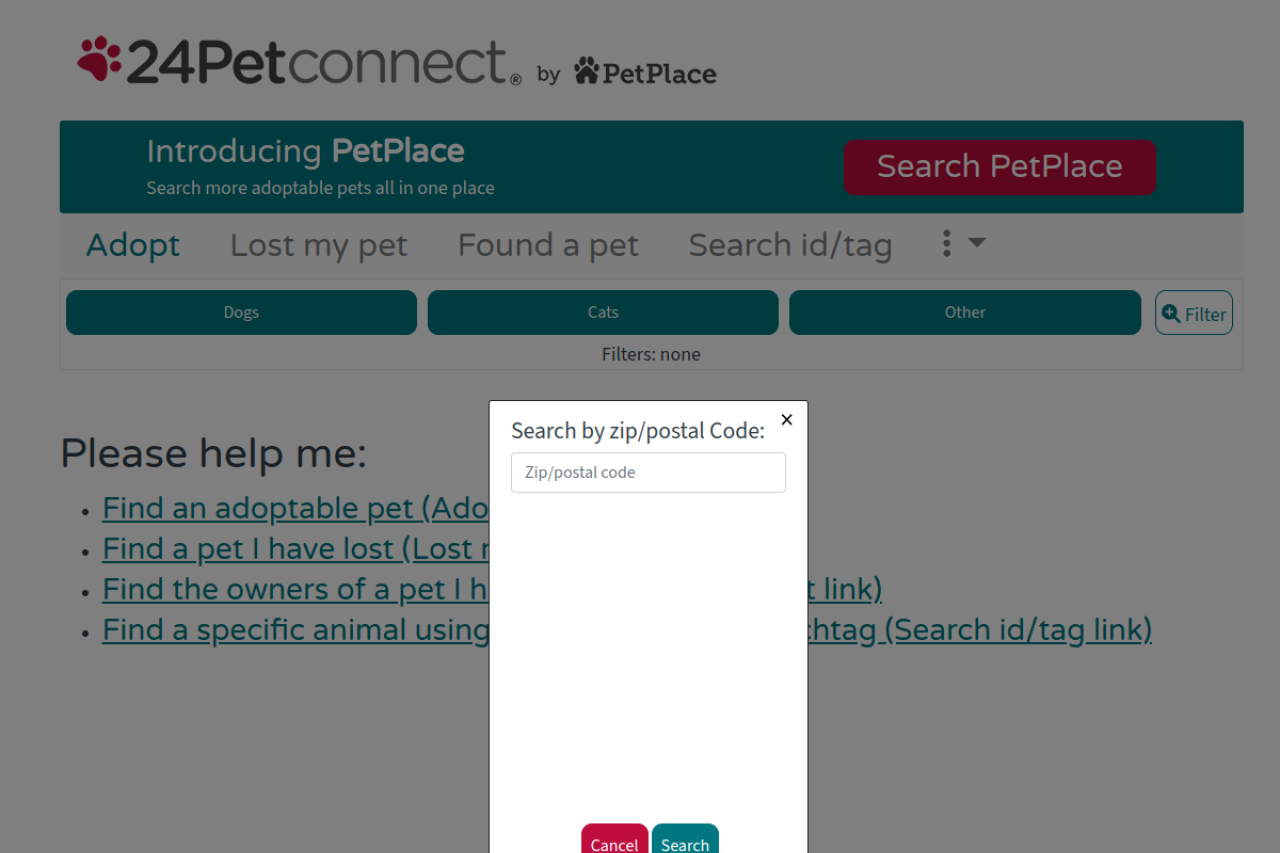Open the Find a specific animal link
The image size is (1280, 853).
(295, 630)
